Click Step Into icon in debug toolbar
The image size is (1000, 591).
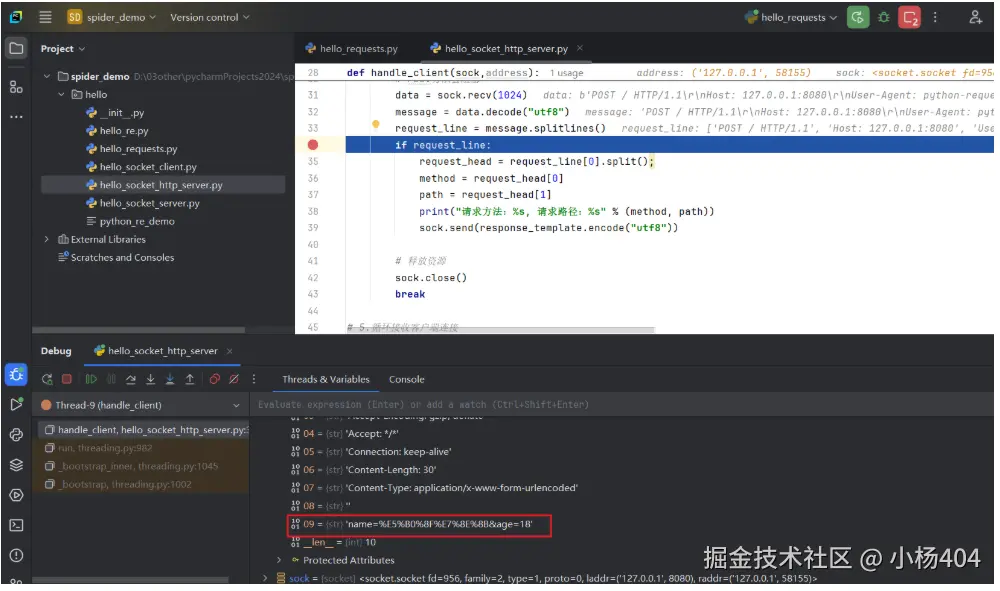pos(151,379)
